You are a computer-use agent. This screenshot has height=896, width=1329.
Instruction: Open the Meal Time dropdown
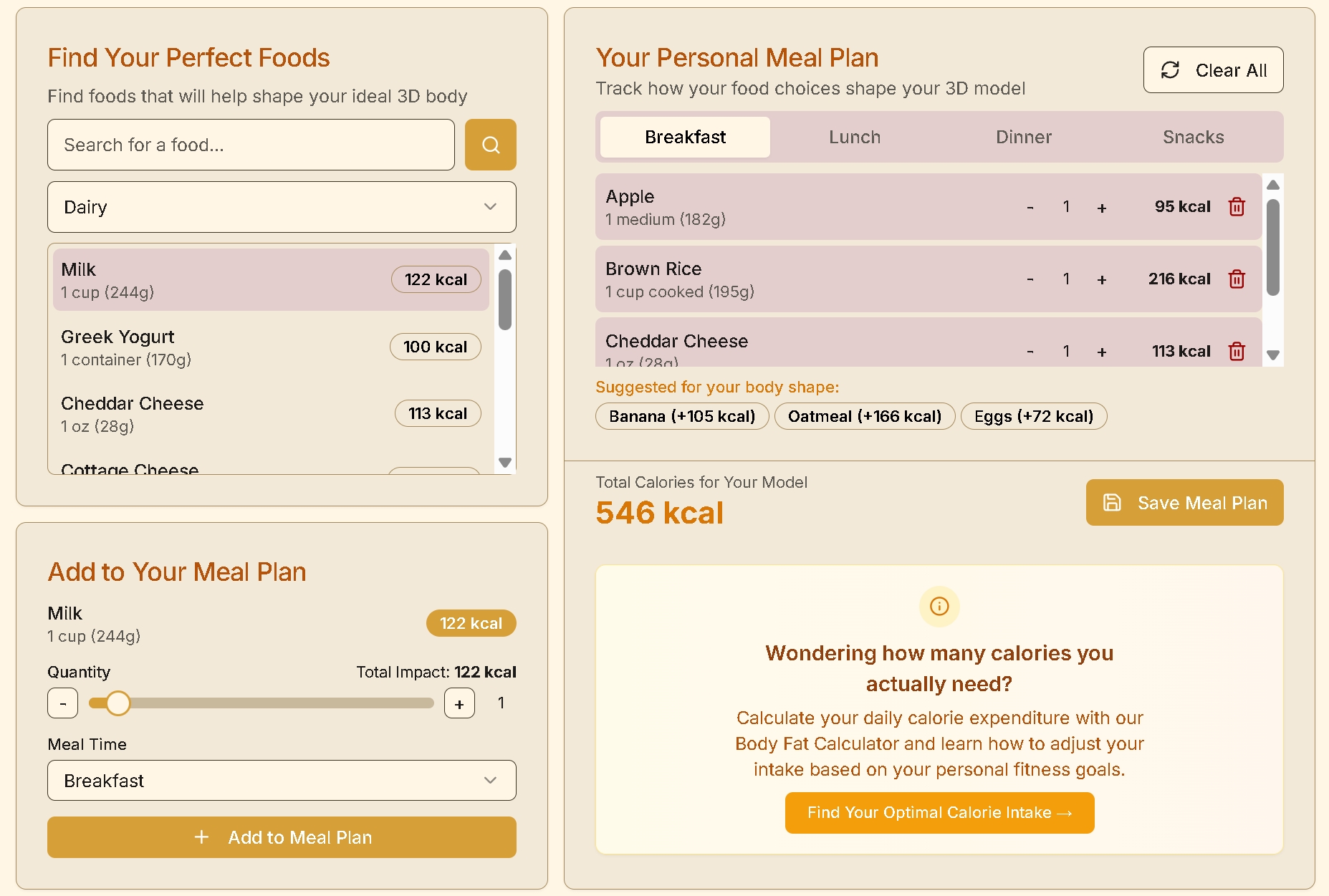tap(282, 781)
